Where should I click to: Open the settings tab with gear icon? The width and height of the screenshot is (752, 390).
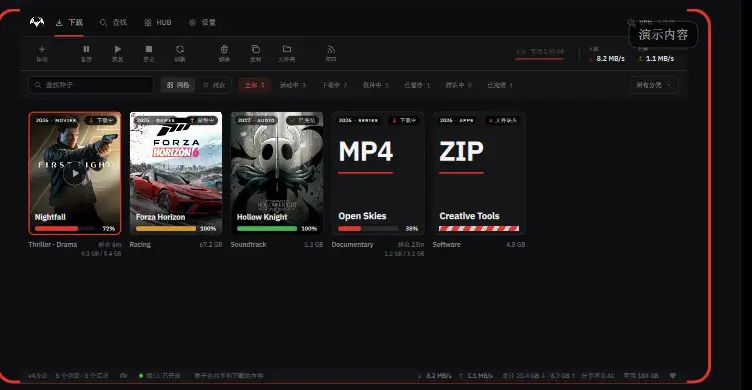[x=202, y=23]
